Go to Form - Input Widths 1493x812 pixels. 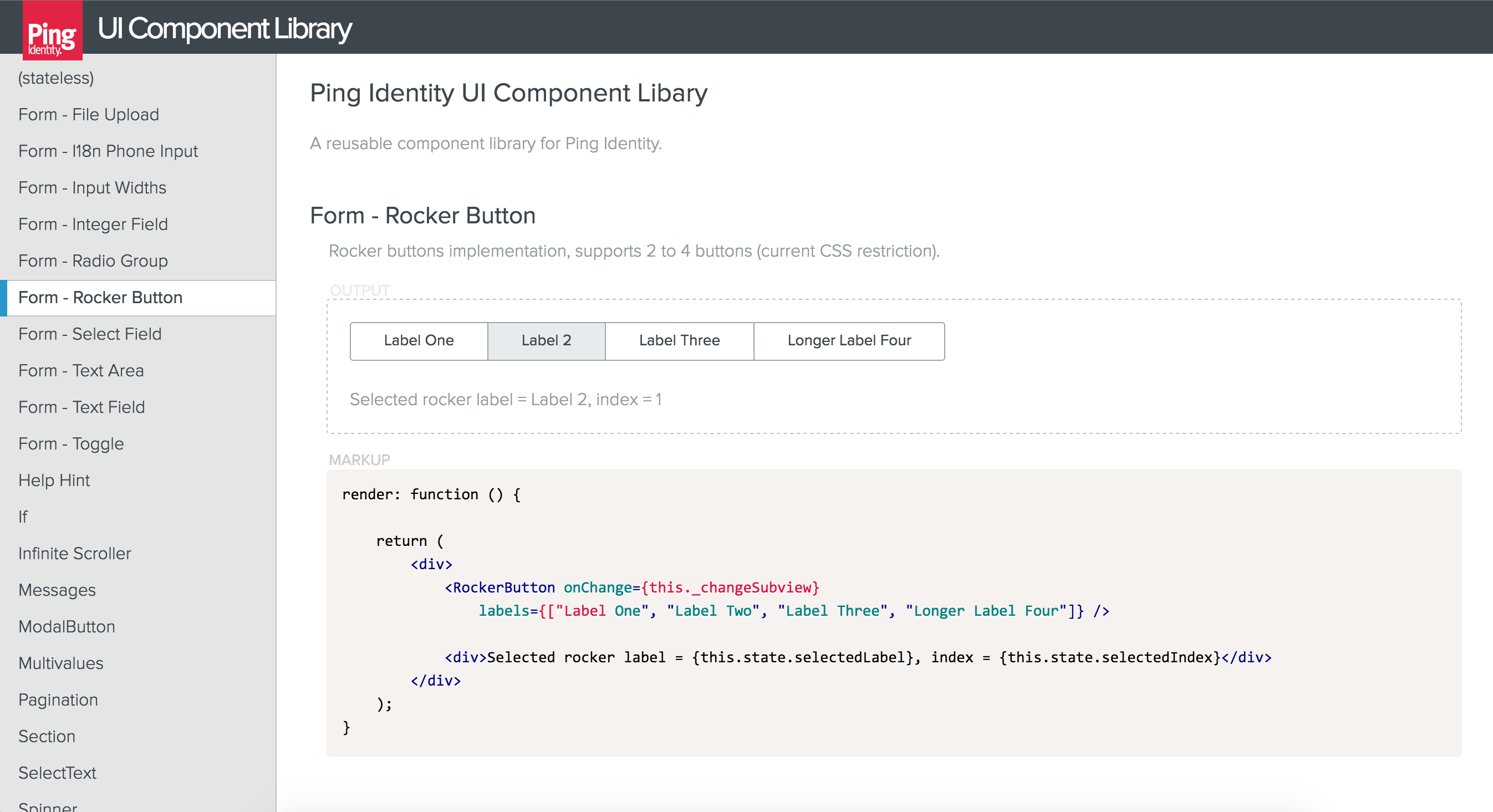click(x=92, y=188)
